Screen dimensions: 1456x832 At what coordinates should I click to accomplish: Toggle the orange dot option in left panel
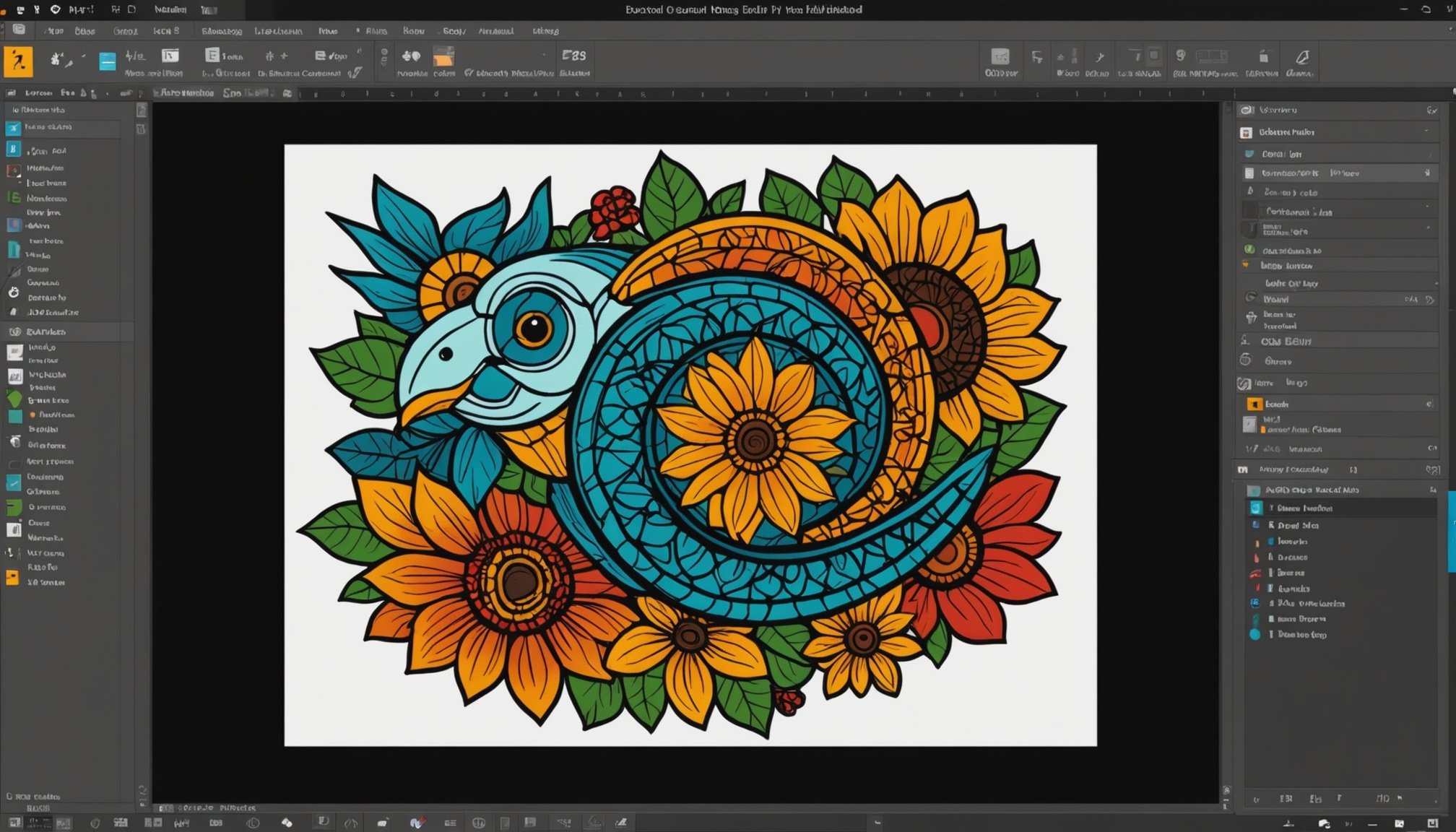[x=32, y=415]
